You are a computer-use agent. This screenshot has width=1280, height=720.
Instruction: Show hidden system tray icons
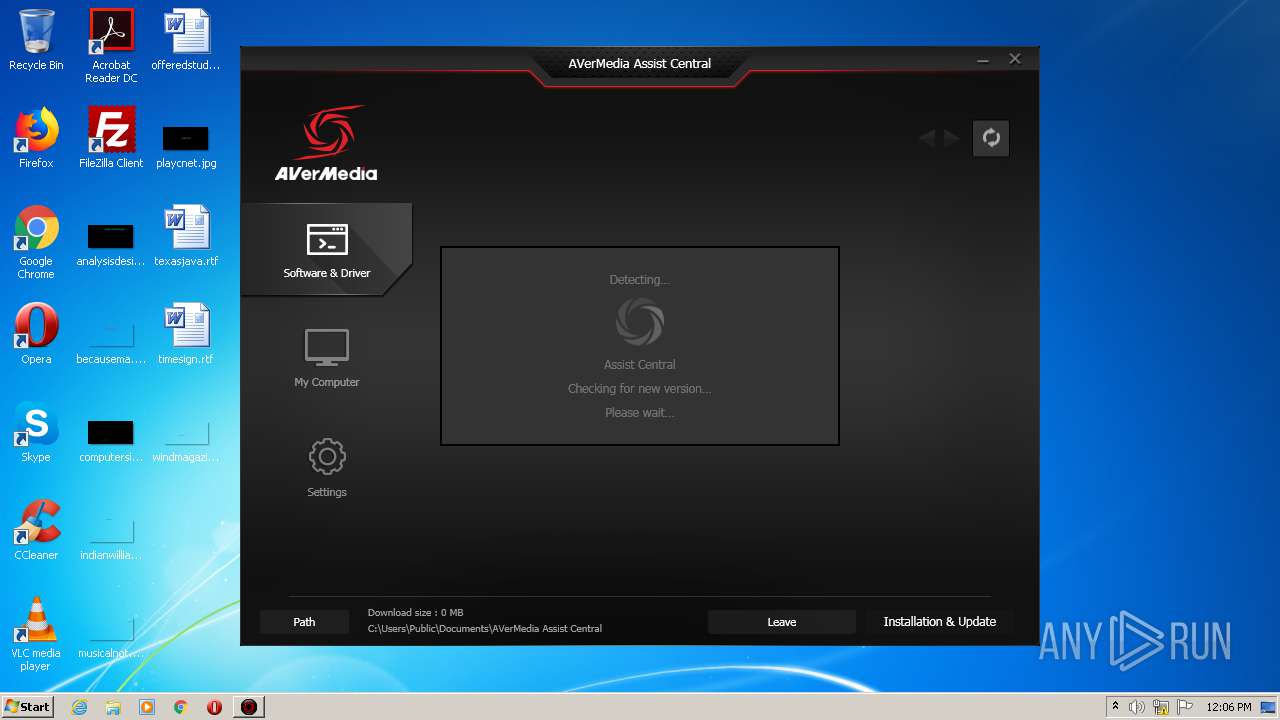(1115, 707)
